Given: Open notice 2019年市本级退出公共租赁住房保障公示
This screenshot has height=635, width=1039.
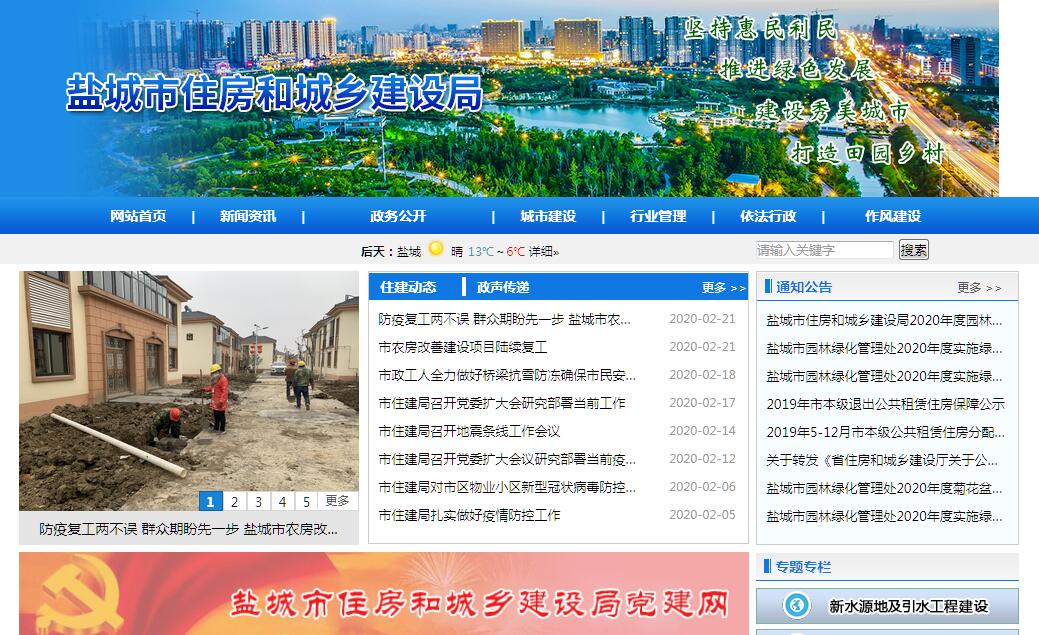Looking at the screenshot, I should tap(885, 404).
